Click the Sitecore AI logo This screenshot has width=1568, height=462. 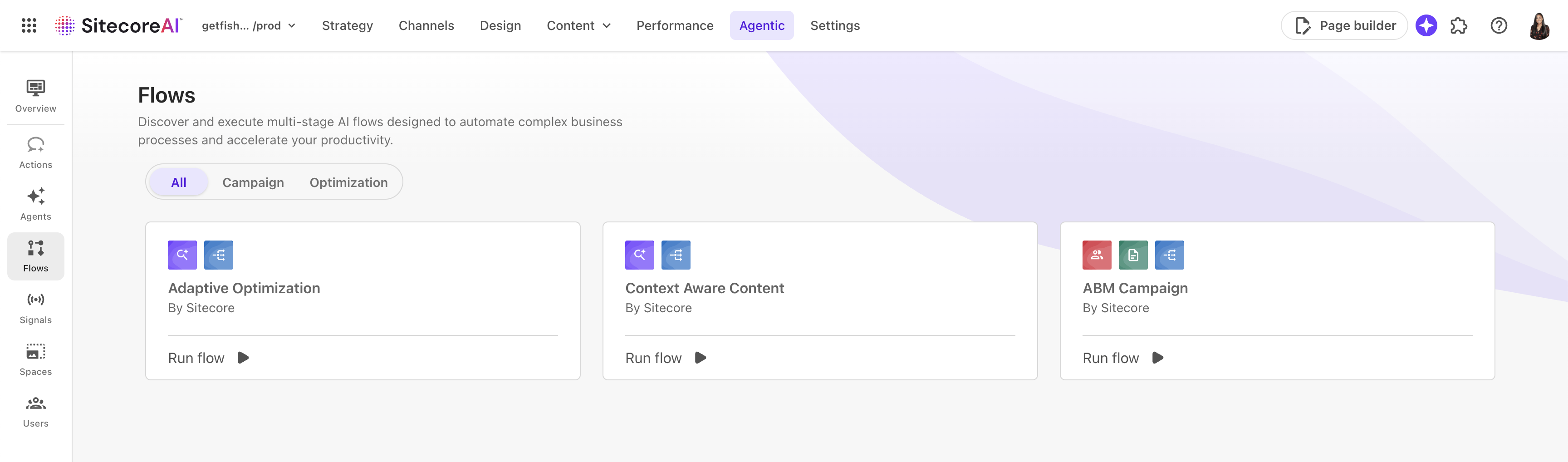tap(119, 25)
